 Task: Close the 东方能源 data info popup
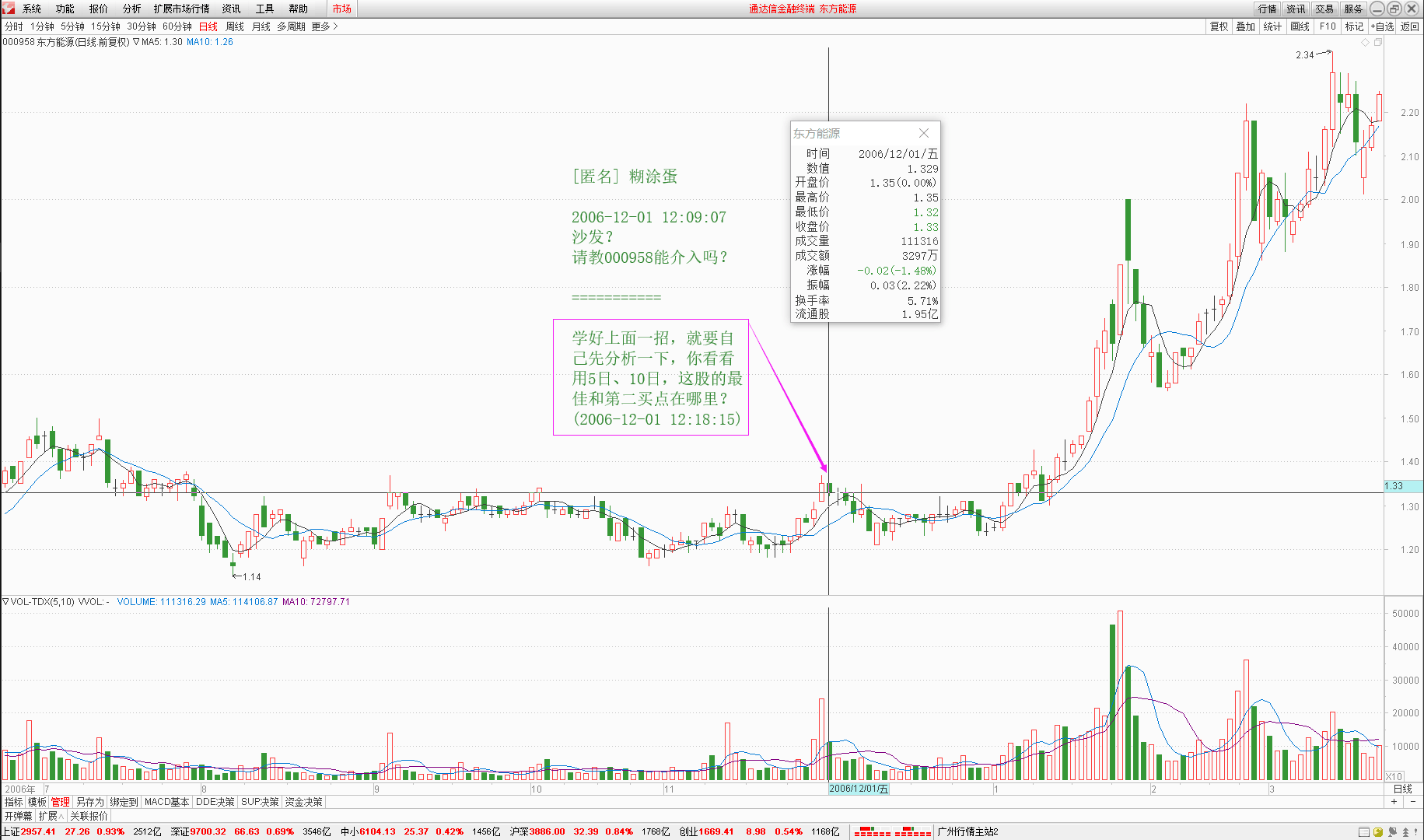pyautogui.click(x=924, y=133)
